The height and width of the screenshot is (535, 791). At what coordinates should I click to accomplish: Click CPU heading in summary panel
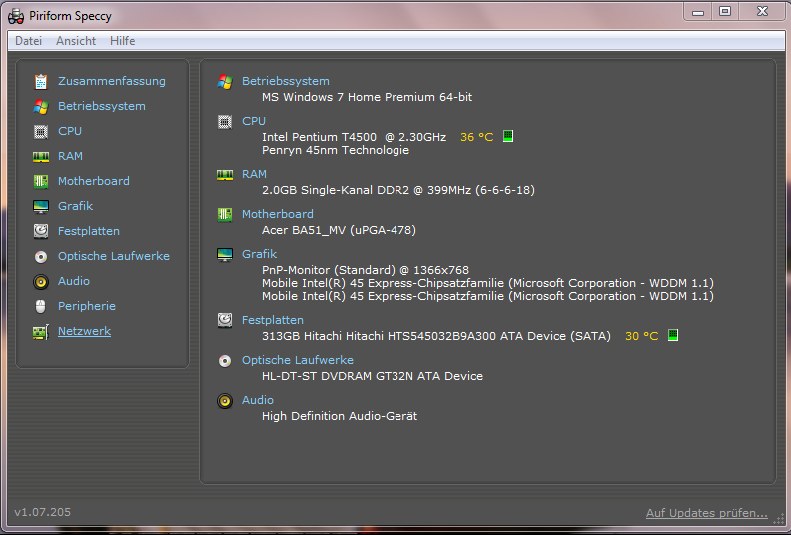254,121
